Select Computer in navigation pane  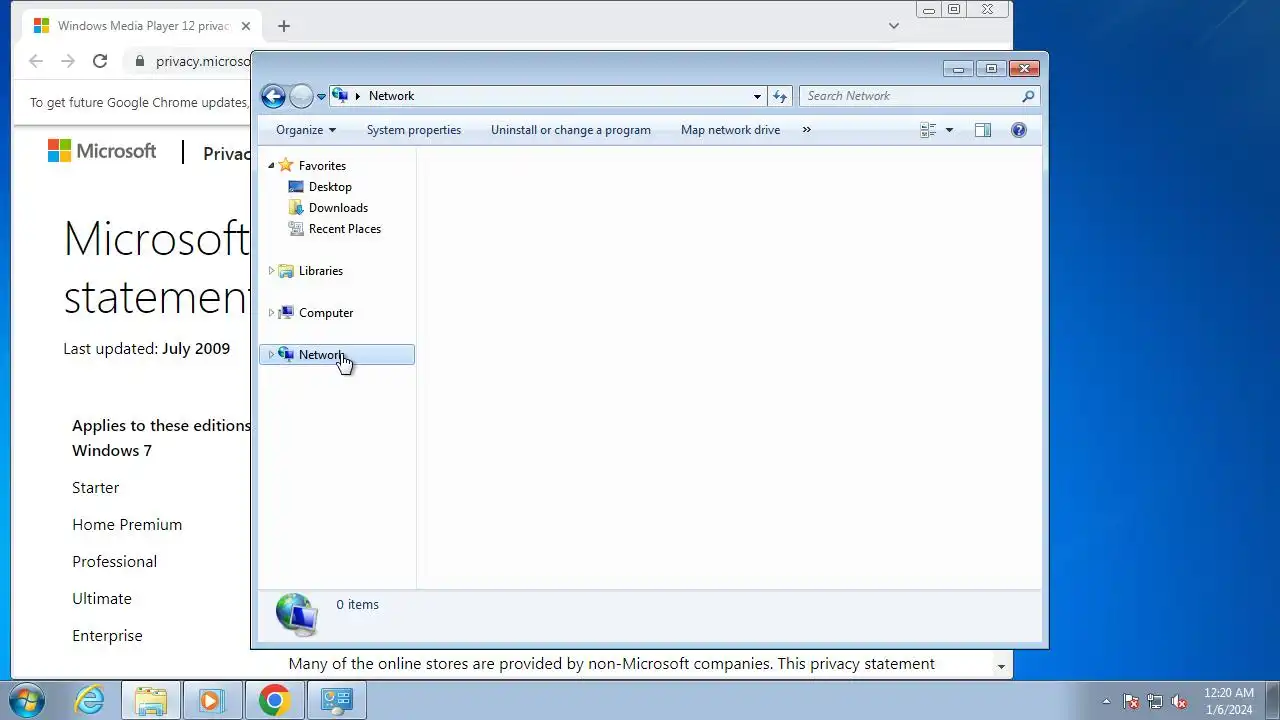tap(326, 313)
